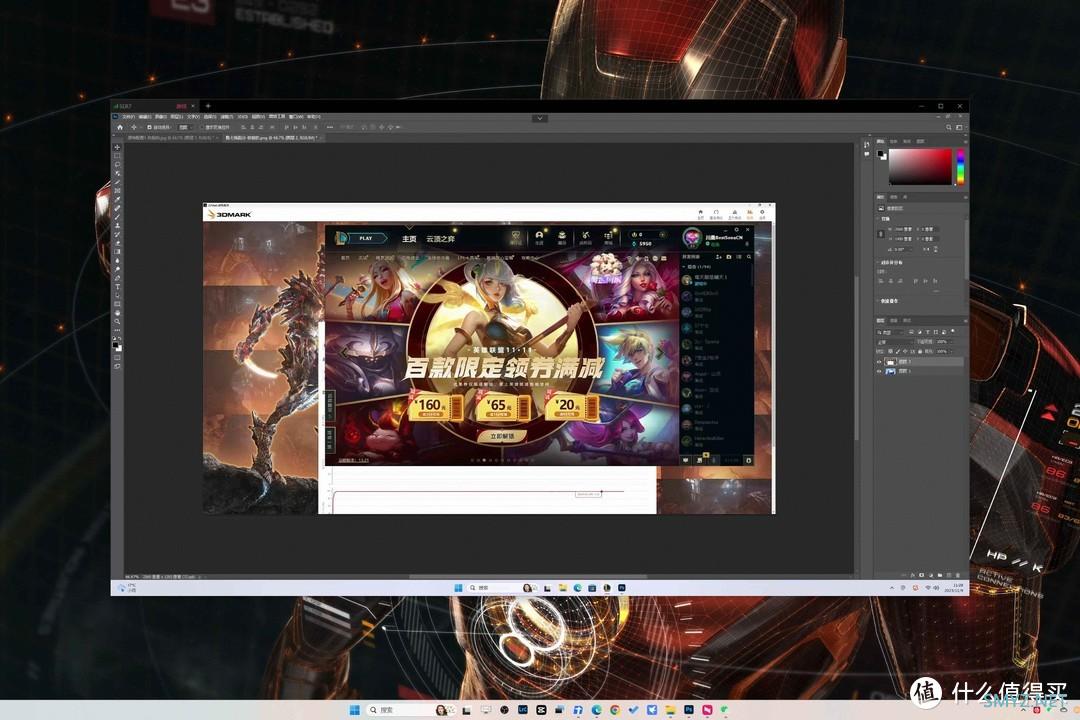The height and width of the screenshot is (720, 1080).
Task: Open the first menu in Photoshop menu bar
Action: 128,117
